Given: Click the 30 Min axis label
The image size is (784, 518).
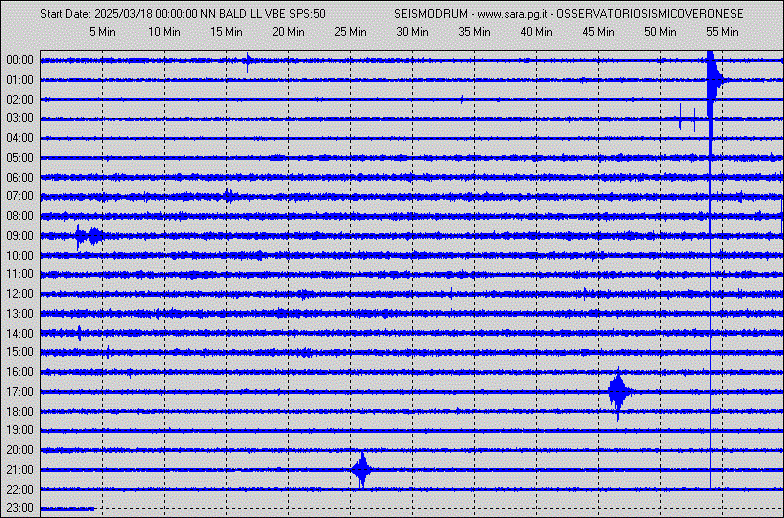Looking at the screenshot, I should [x=412, y=32].
